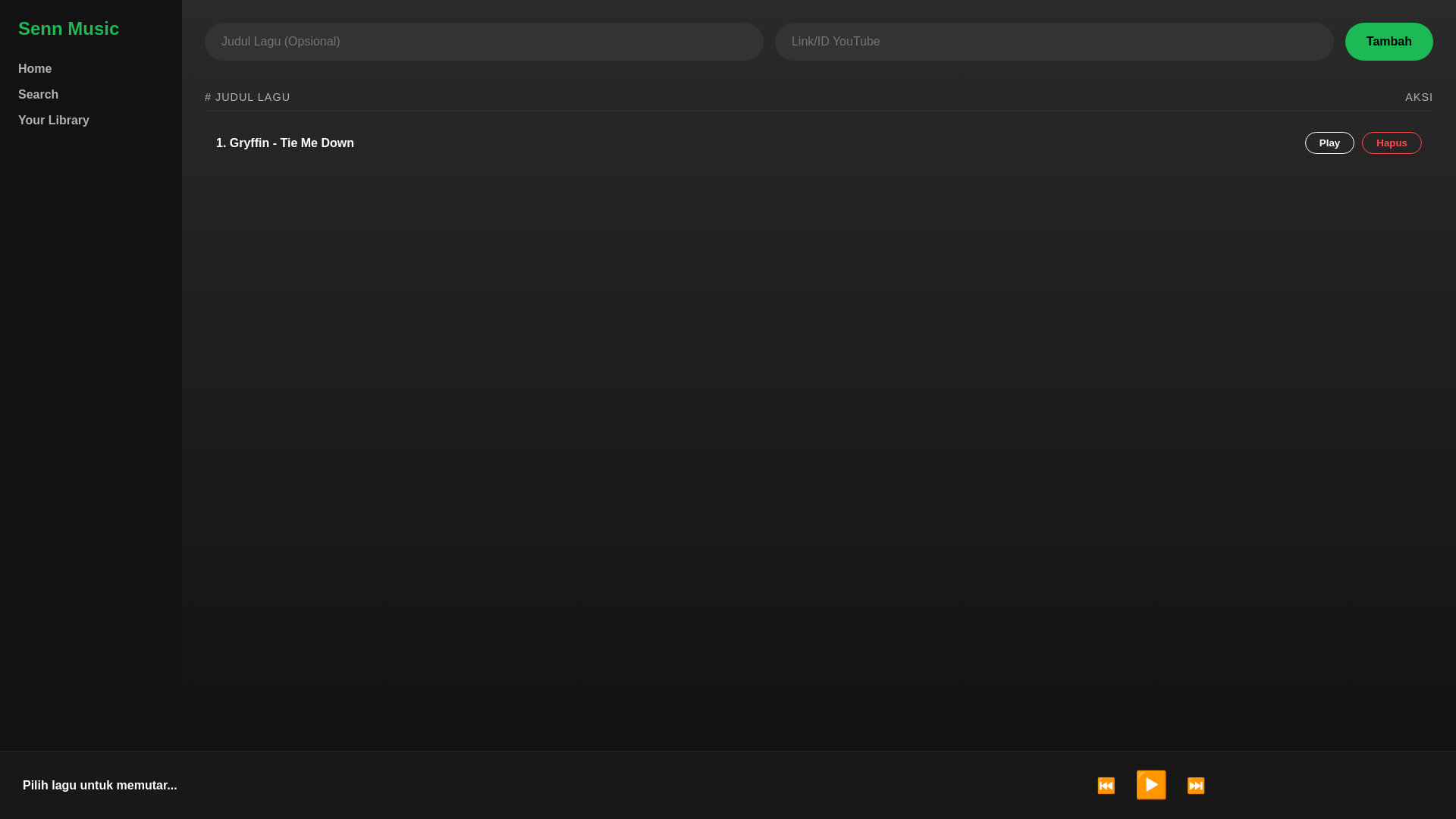Viewport: 1456px width, 819px height.
Task: Open the Home menu item
Action: click(x=35, y=69)
